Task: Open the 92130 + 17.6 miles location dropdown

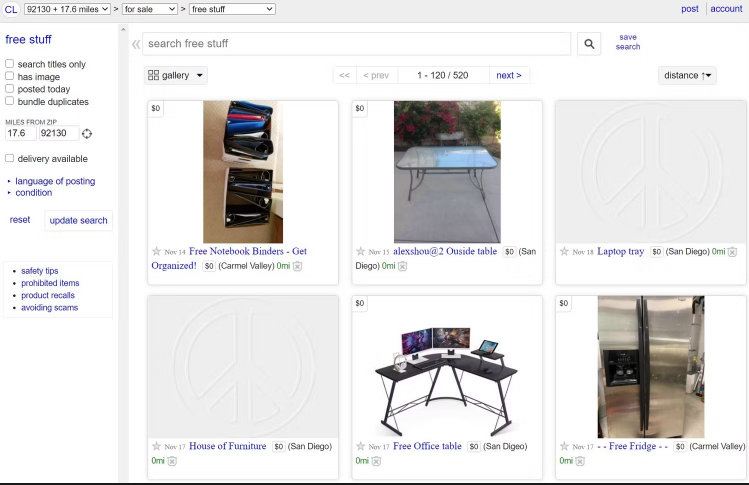Action: click(x=67, y=9)
